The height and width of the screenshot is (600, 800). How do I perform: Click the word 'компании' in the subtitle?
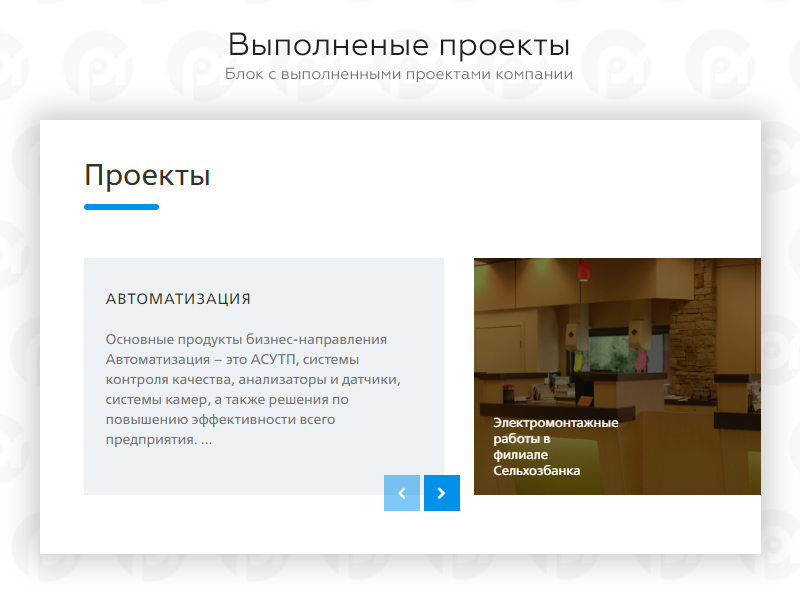tap(538, 74)
